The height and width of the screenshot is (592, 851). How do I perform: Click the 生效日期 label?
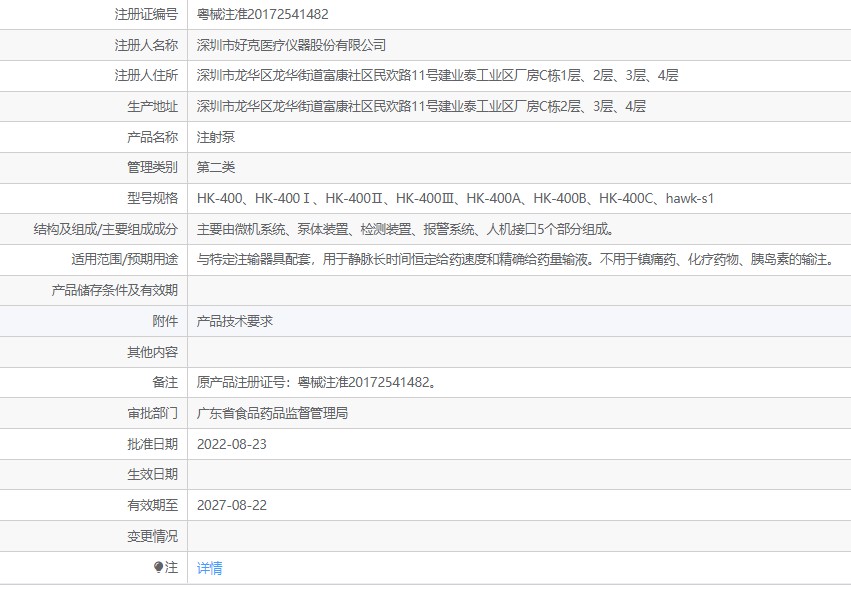point(153,474)
